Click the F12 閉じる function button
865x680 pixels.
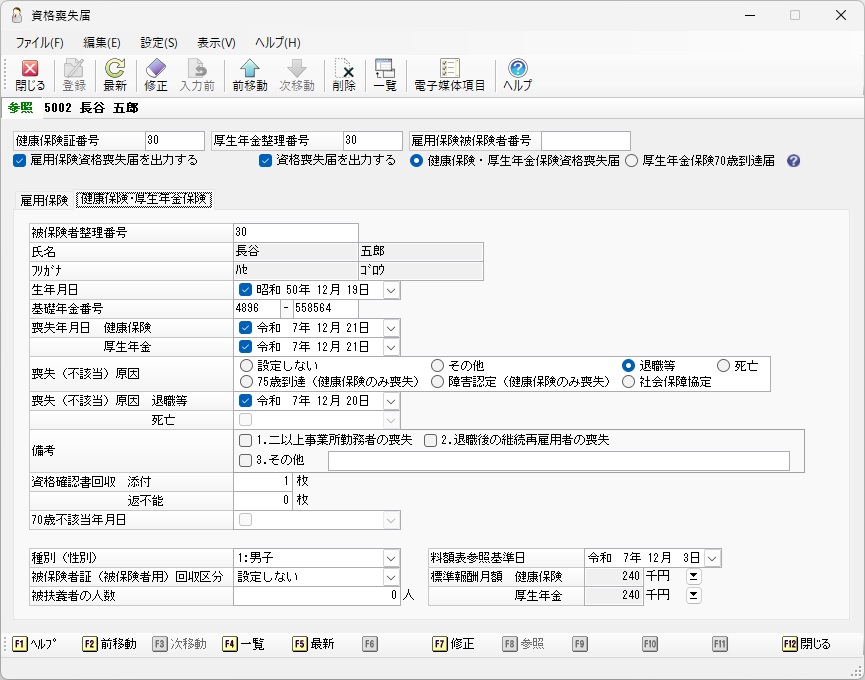(807, 644)
